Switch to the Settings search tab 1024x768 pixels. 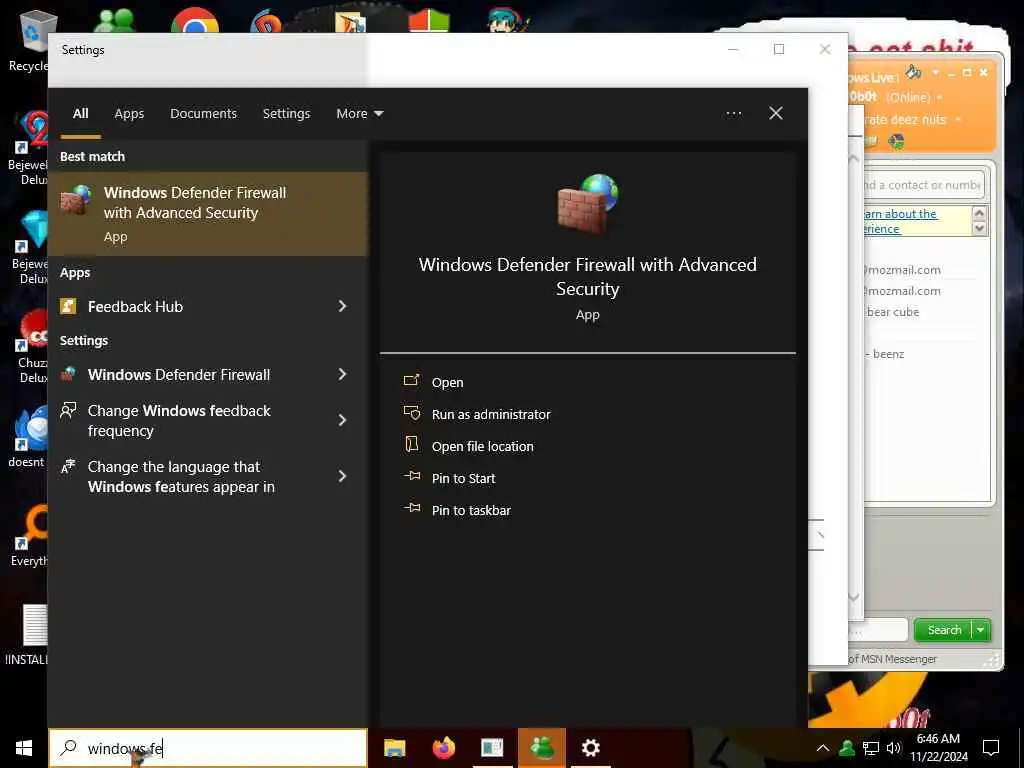point(286,114)
